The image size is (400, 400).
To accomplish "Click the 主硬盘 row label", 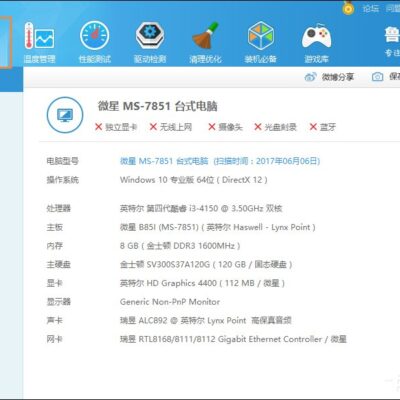I will click(58, 265).
